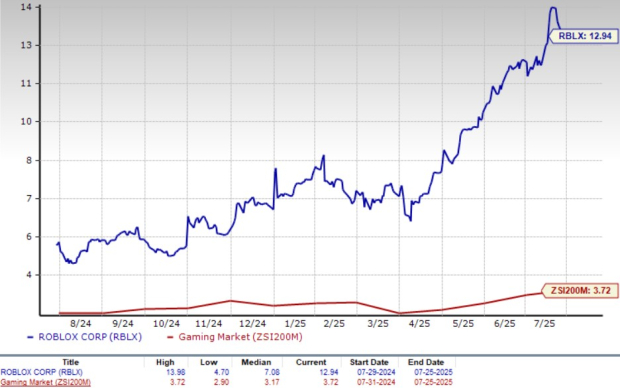Click the 9/24 x-axis label

(123, 324)
